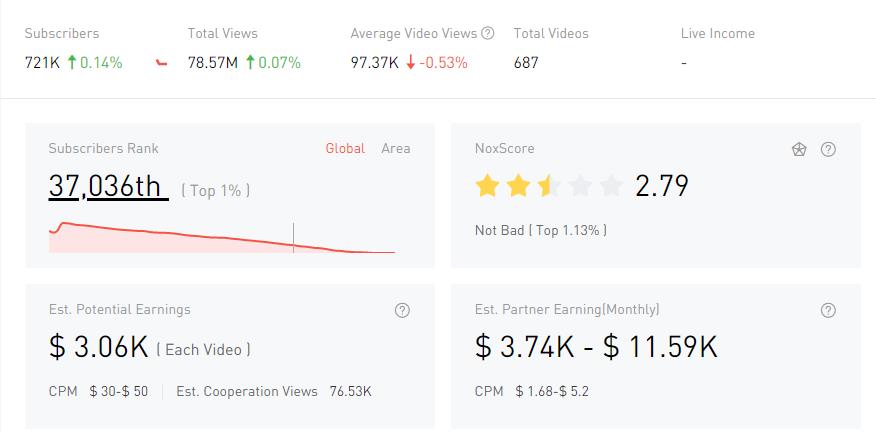Click Est. Partner Earning help icon
876x432 pixels.
(828, 310)
